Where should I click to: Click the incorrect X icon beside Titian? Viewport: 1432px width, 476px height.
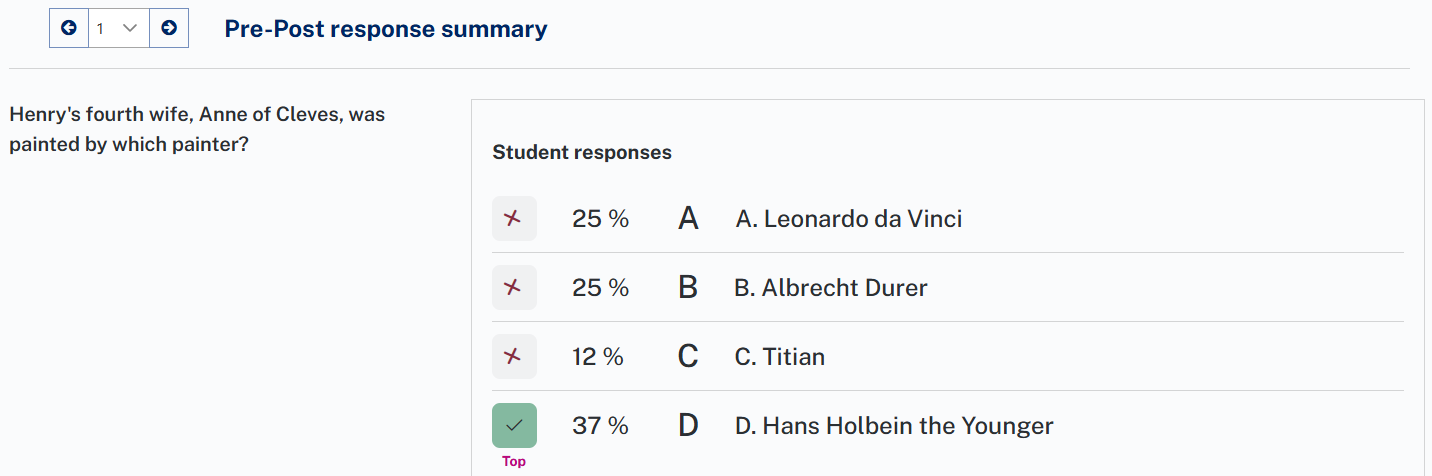(514, 356)
